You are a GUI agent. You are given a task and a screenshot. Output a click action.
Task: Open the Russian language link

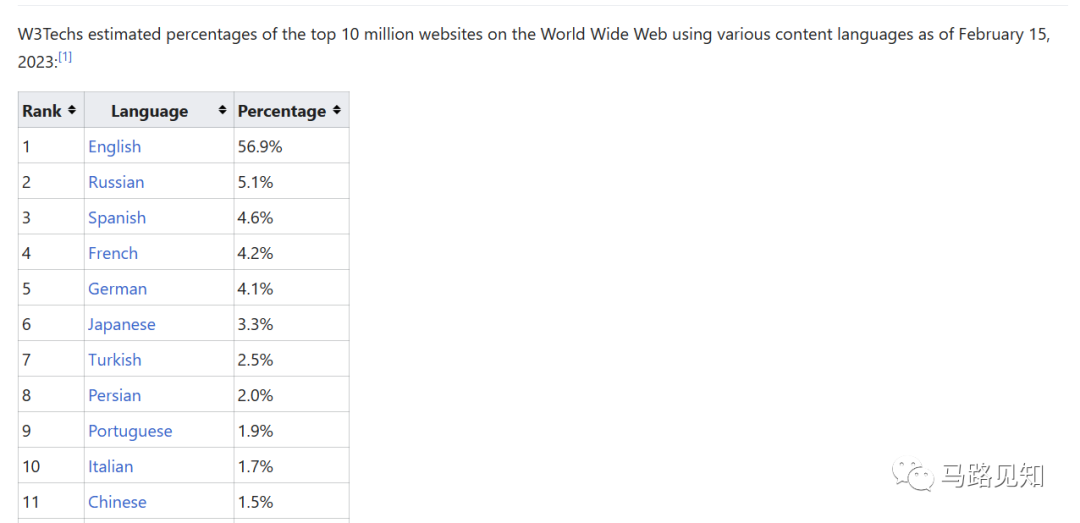coord(116,182)
